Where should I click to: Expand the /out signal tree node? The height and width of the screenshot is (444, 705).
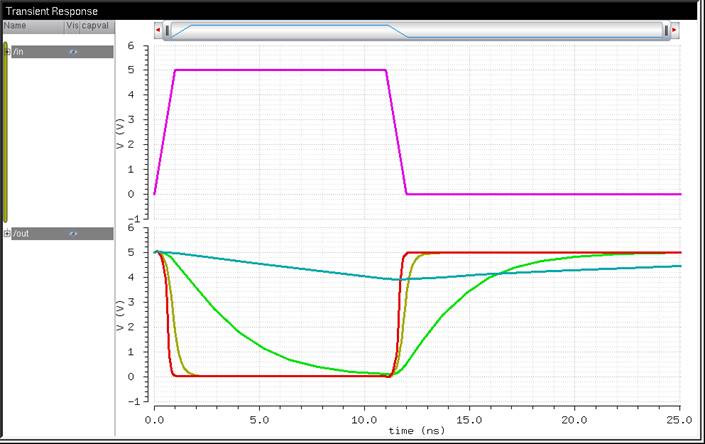(x=8, y=234)
